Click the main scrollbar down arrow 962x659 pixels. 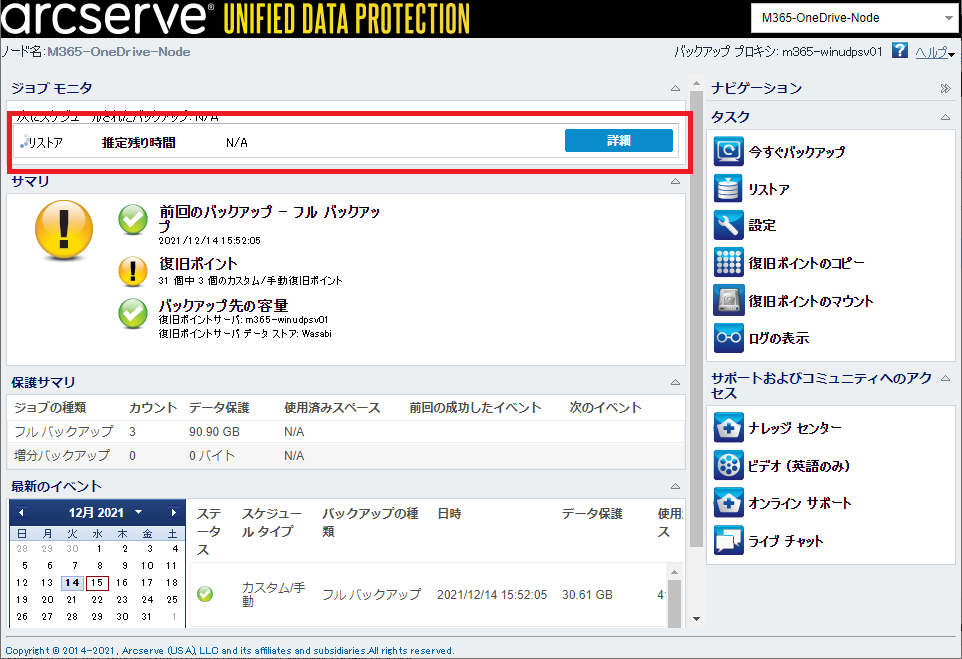tap(696, 619)
